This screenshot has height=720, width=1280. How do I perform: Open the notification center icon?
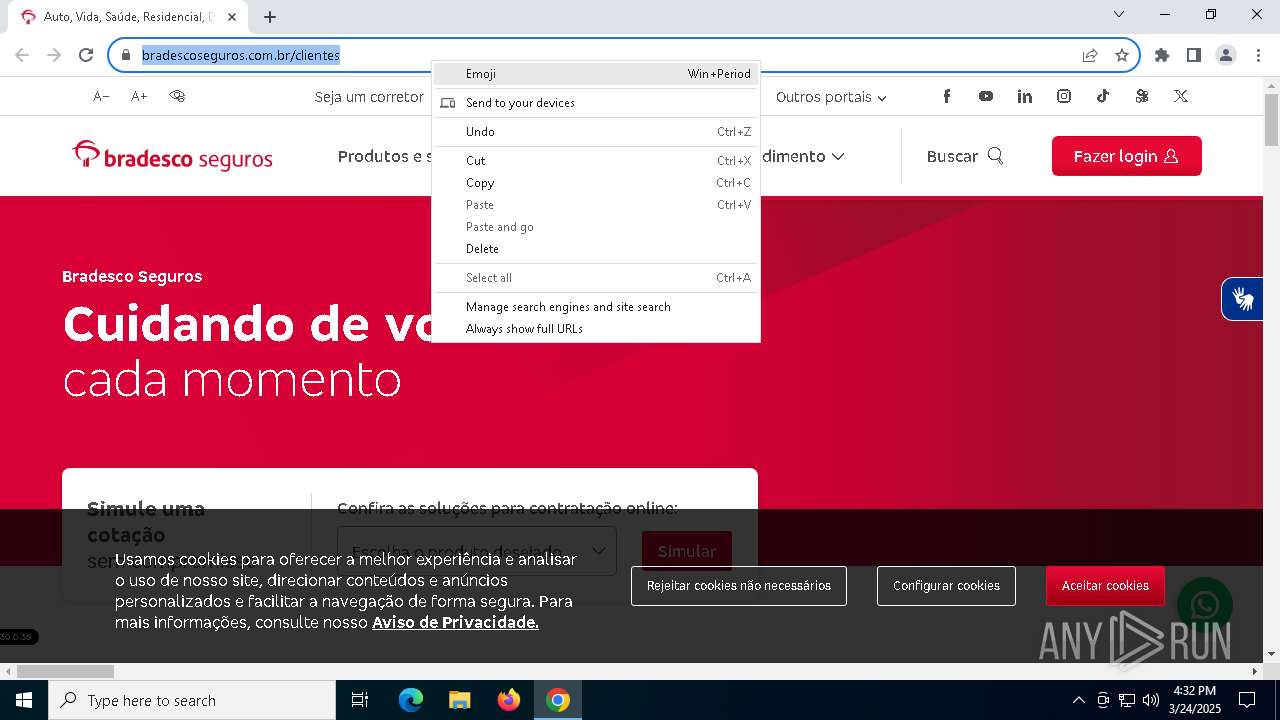click(x=1247, y=700)
